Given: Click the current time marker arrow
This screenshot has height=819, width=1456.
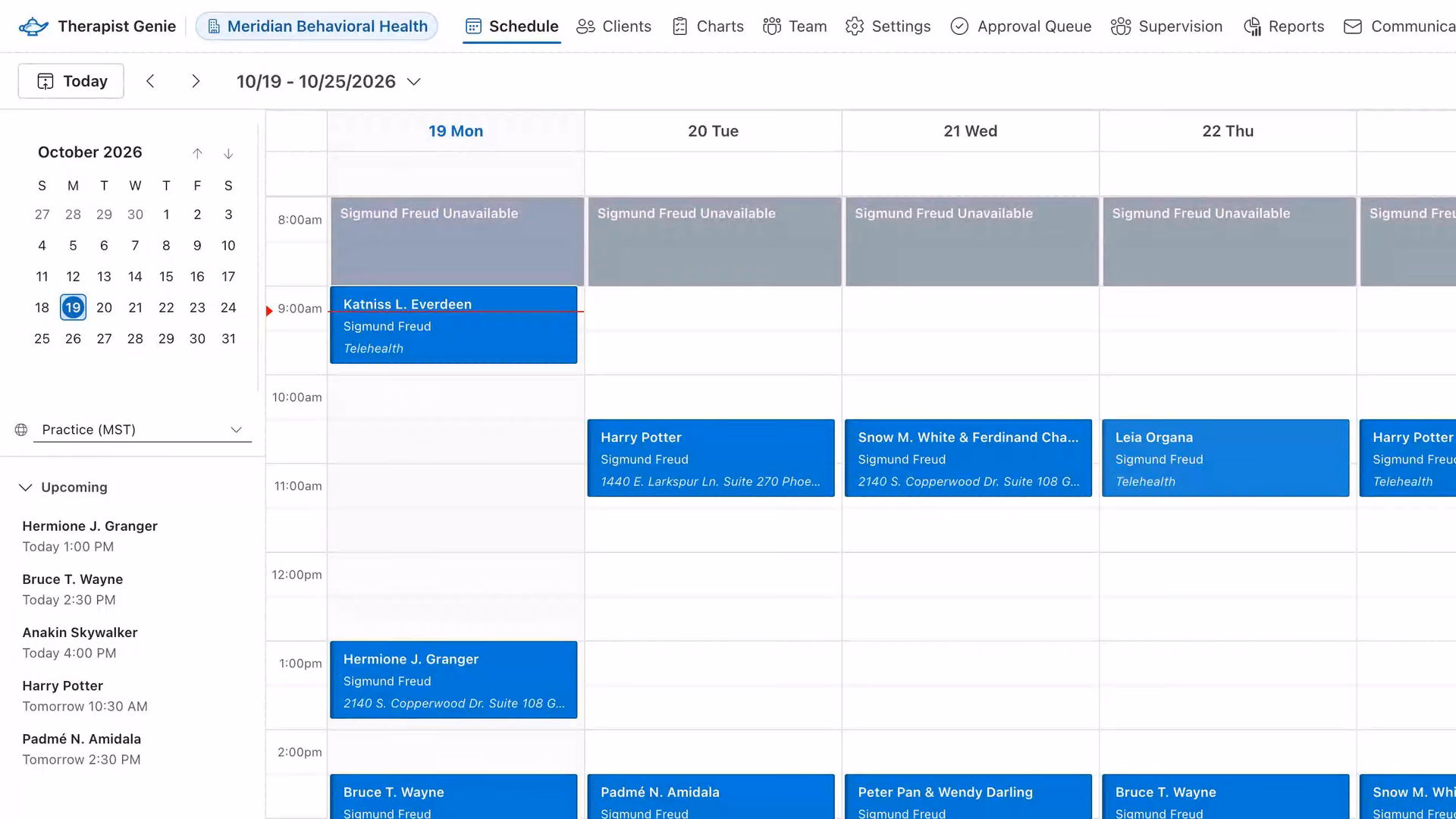Looking at the screenshot, I should [x=269, y=311].
